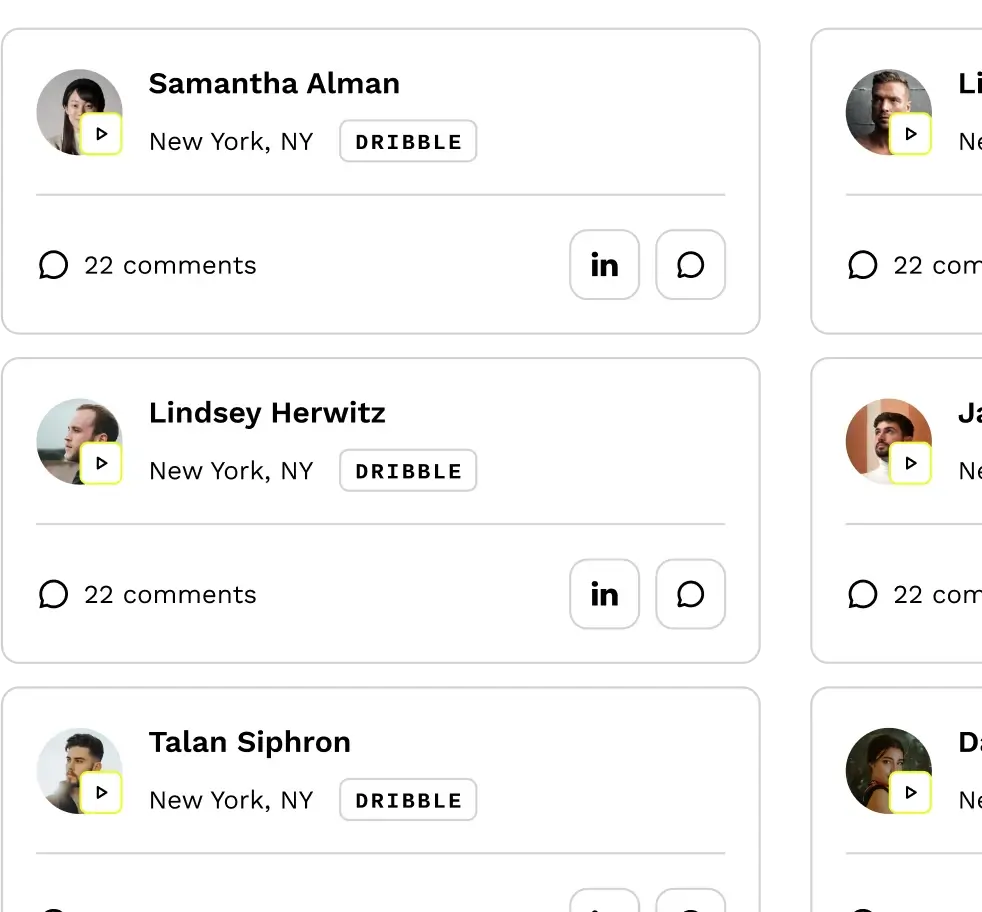Click DRIBBLE tag on Talan Siphron's card
The height and width of the screenshot is (912, 982).
[x=408, y=801]
